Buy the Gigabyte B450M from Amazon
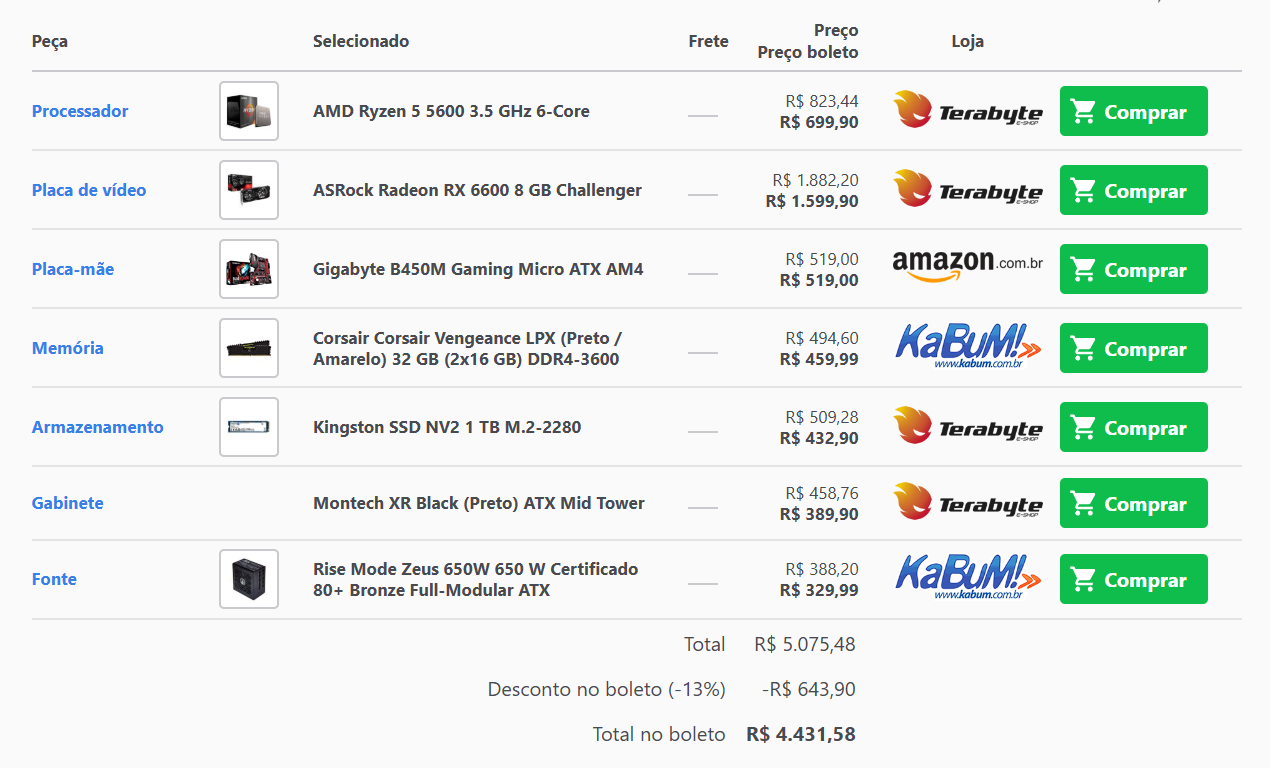This screenshot has width=1270, height=768. [x=1134, y=269]
